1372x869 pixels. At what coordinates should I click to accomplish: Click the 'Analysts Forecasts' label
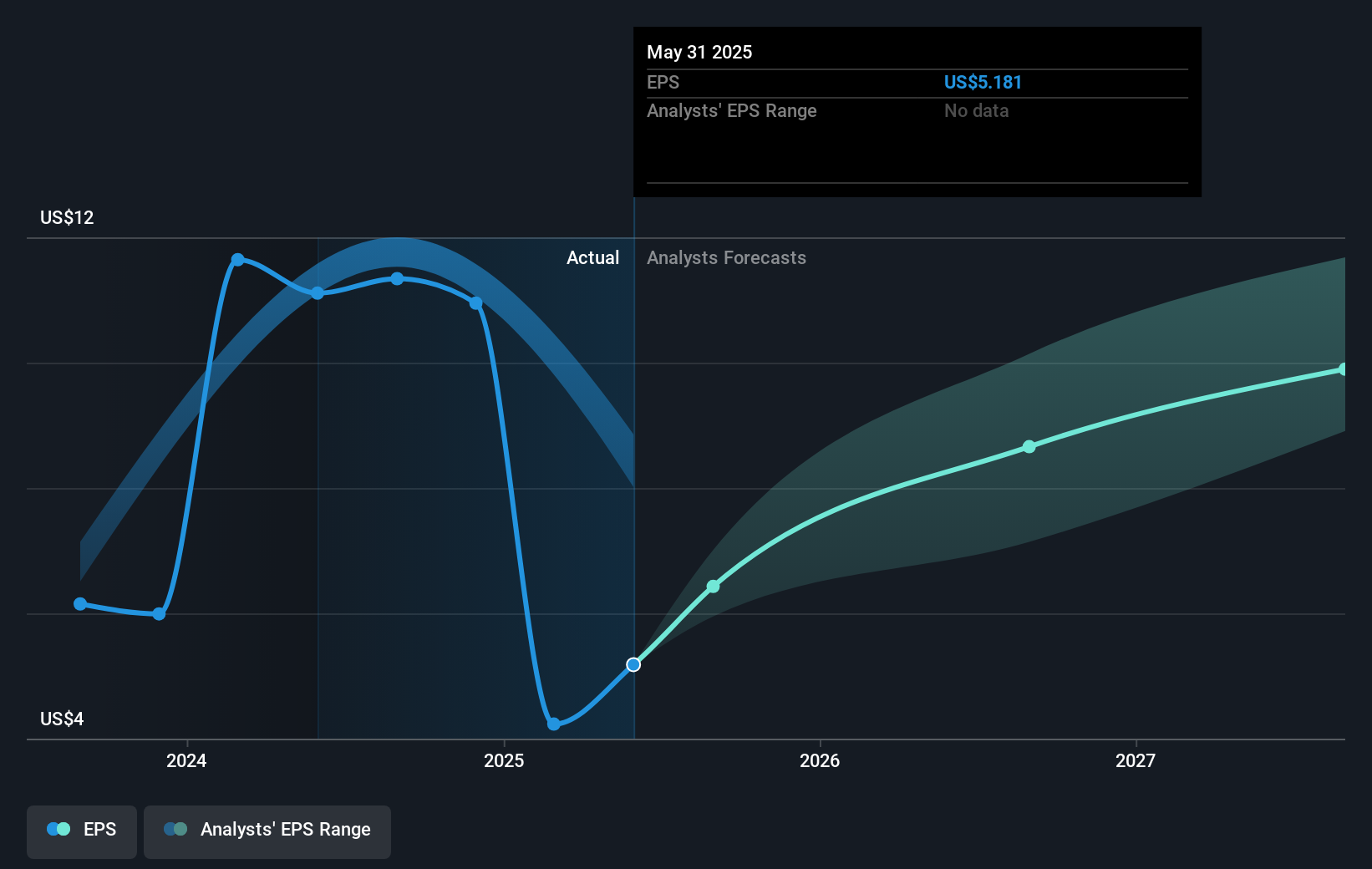click(726, 257)
